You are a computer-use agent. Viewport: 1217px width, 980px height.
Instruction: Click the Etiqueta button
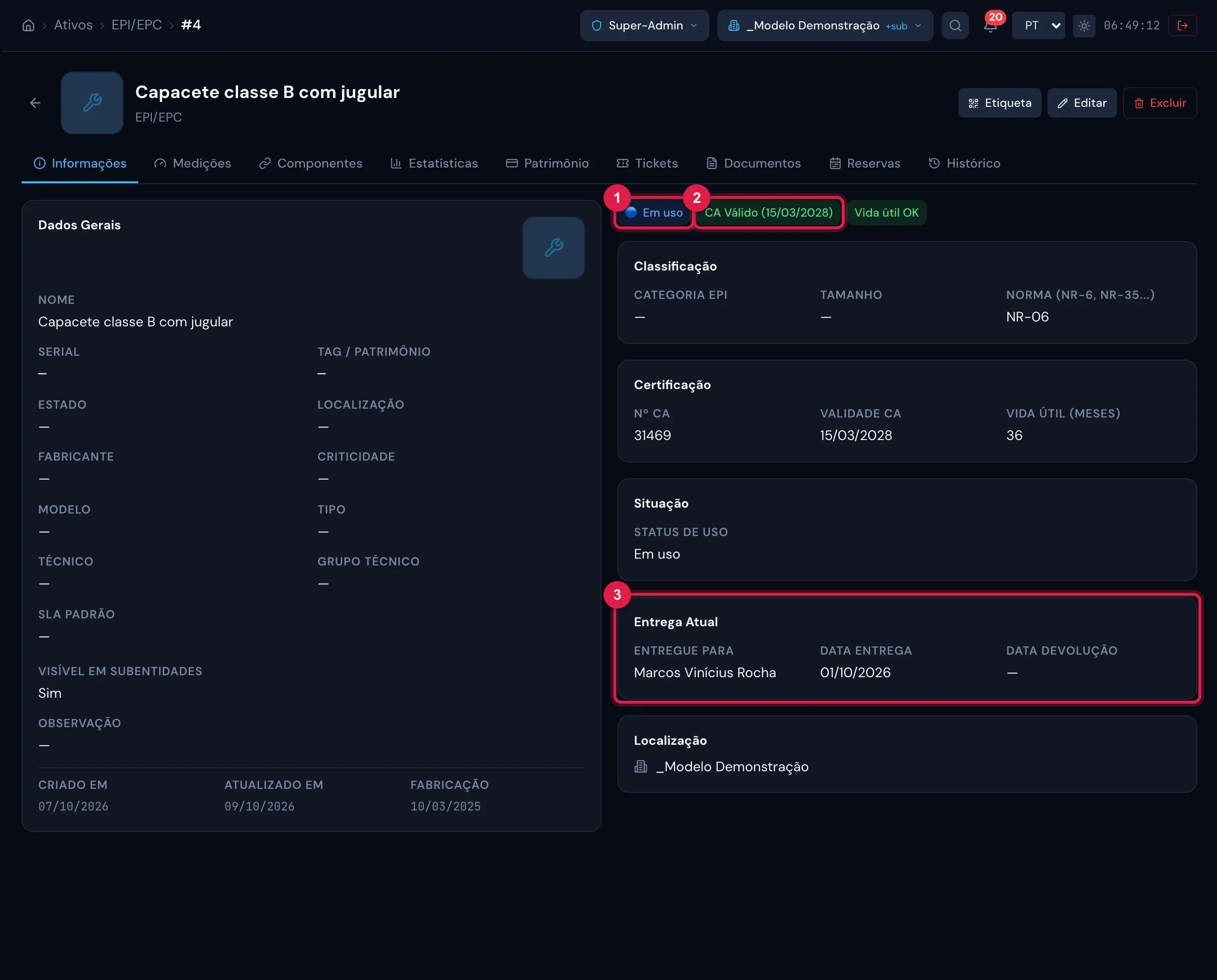point(999,103)
